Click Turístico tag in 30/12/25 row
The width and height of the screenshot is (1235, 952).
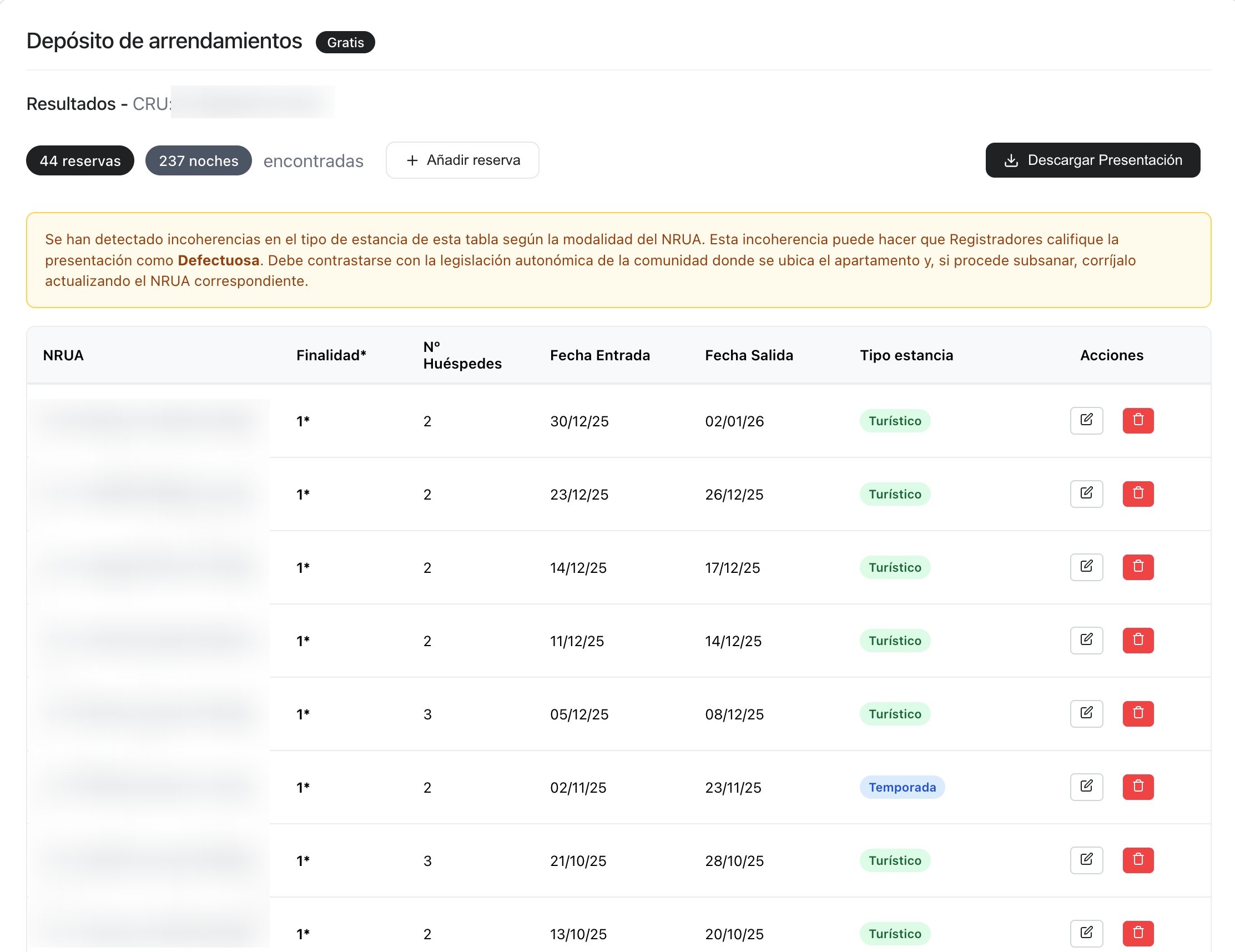point(895,421)
